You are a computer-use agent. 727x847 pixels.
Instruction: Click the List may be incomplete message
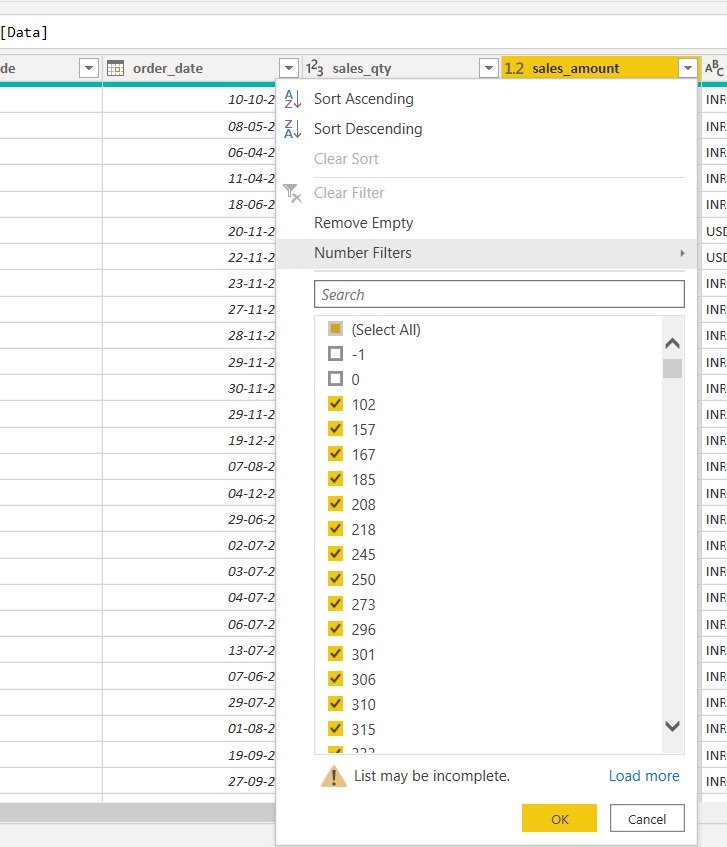[x=432, y=776]
